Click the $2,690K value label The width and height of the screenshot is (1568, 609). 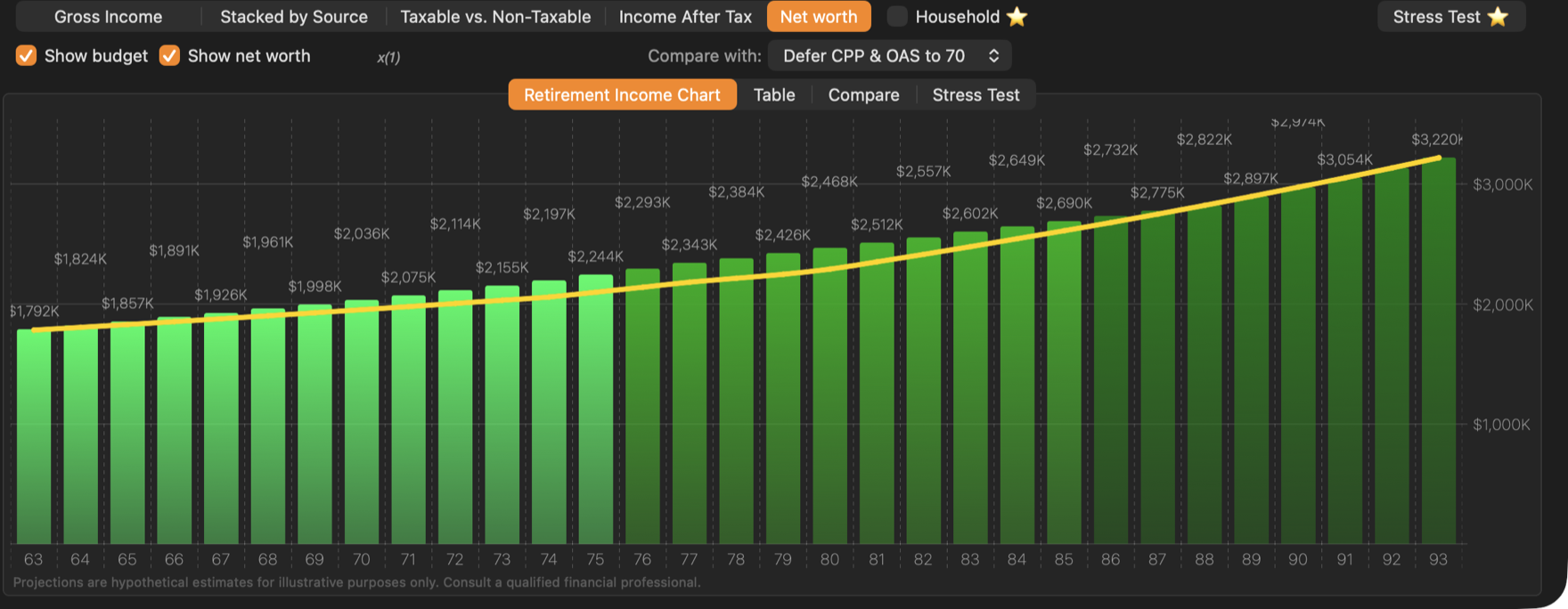tap(1064, 204)
